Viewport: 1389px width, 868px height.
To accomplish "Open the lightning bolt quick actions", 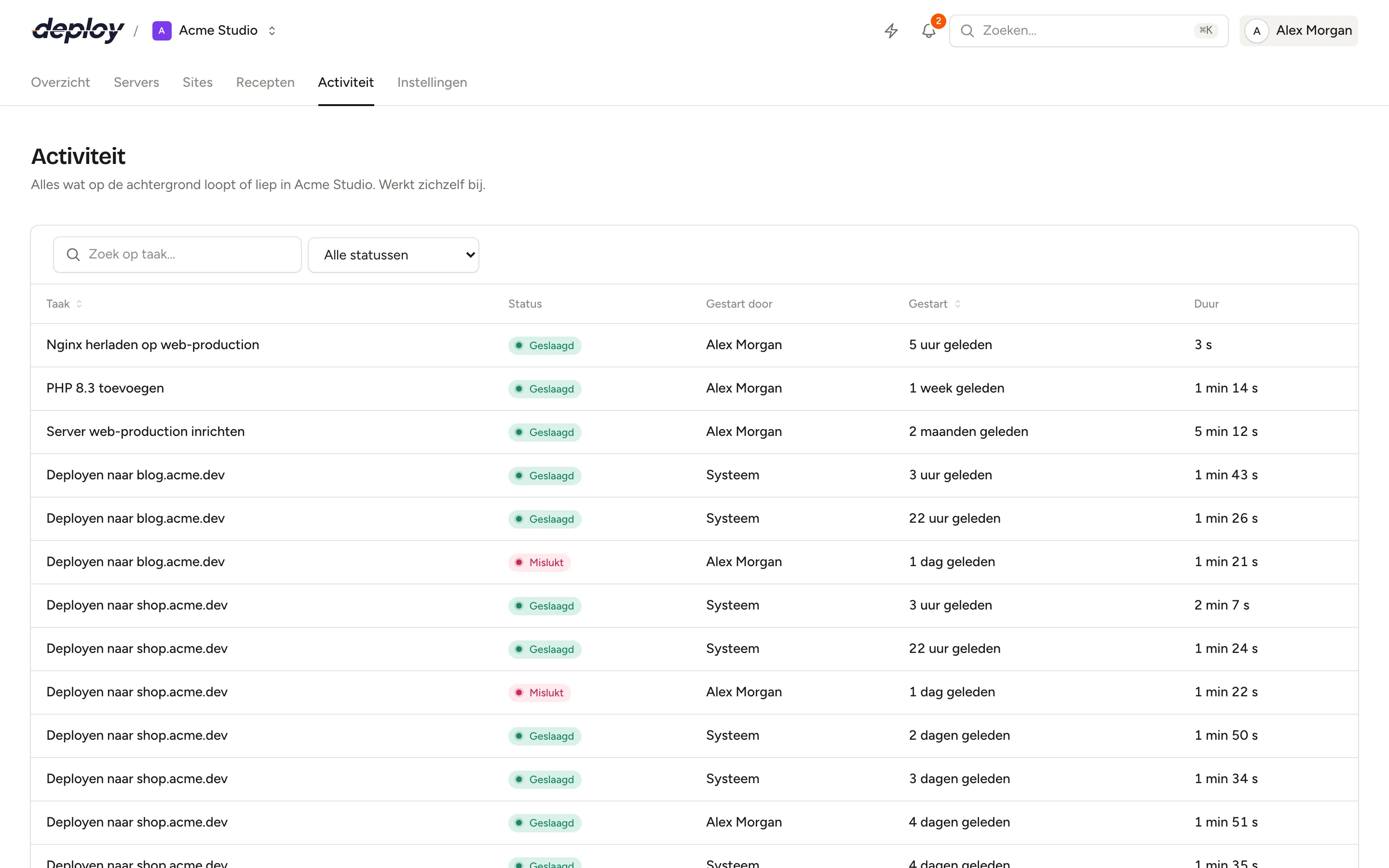I will pos(891,30).
